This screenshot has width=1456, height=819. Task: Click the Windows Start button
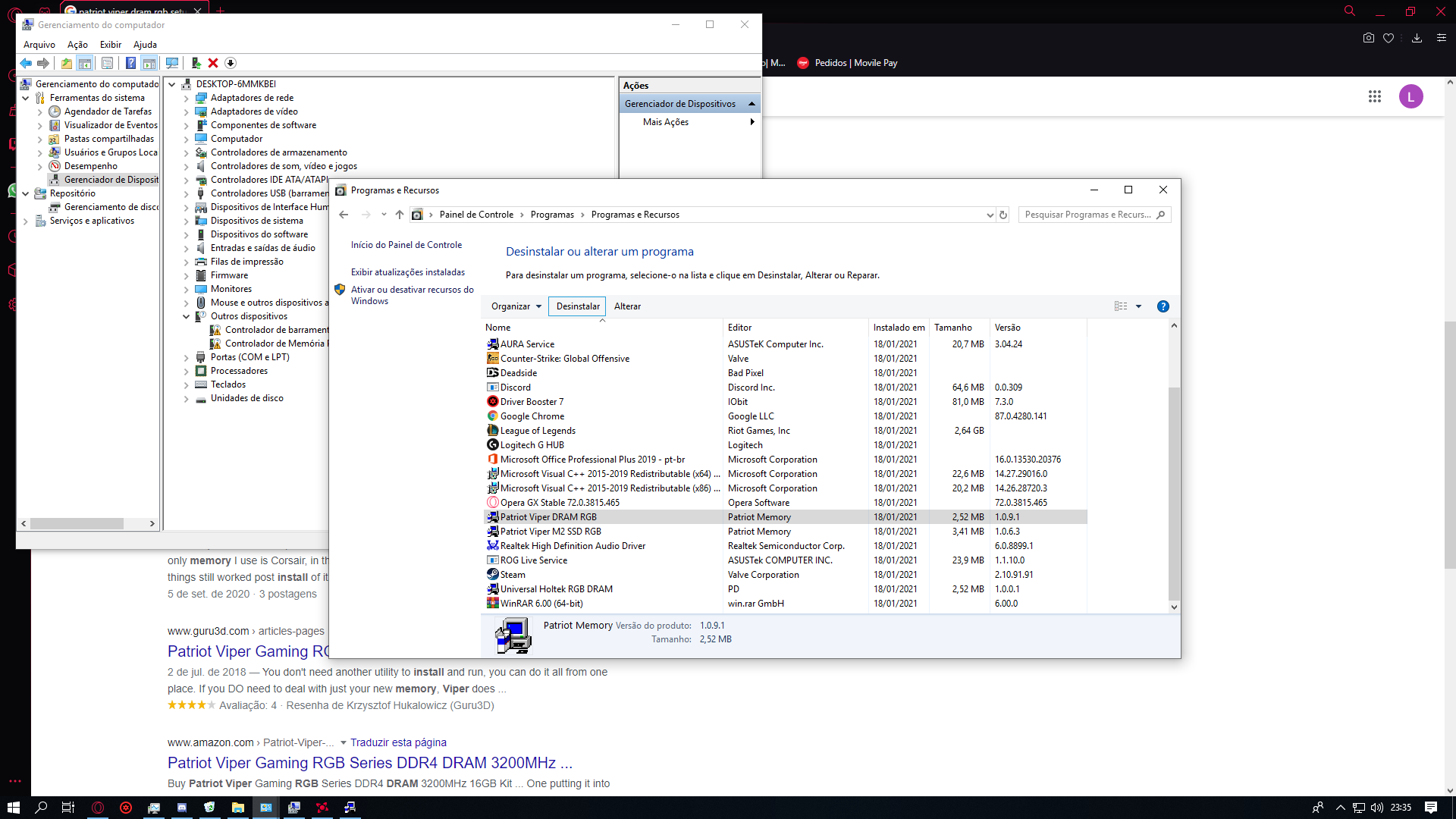click(13, 808)
